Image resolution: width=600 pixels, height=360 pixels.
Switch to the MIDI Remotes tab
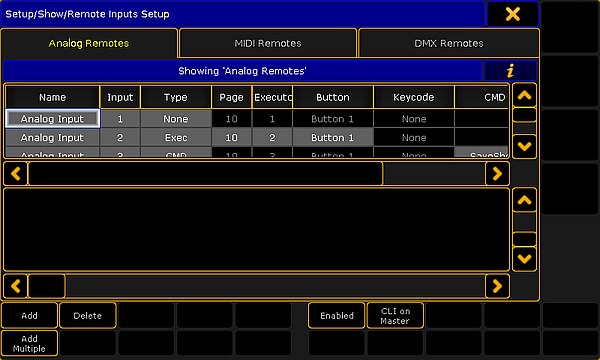point(268,43)
